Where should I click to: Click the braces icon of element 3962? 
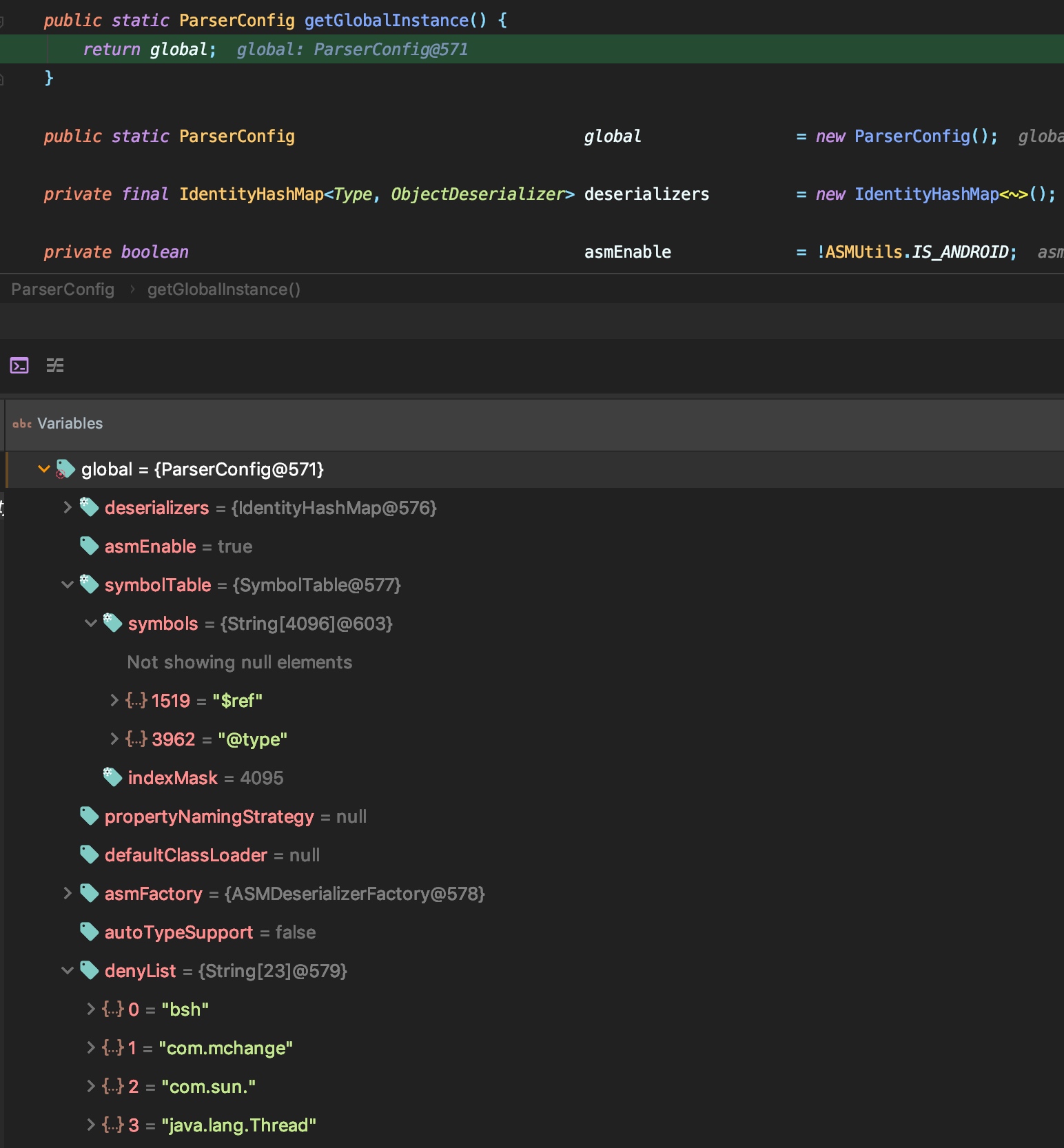136,739
